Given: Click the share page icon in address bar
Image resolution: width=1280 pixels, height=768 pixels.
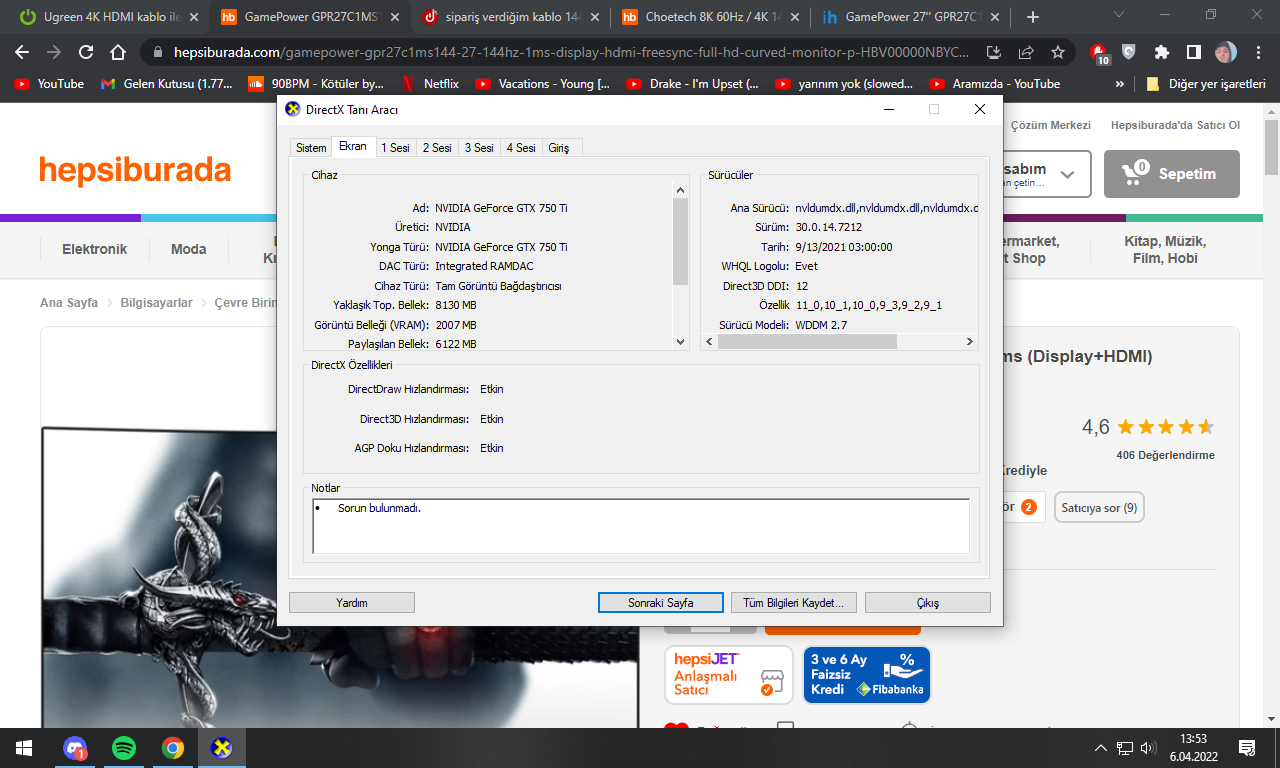Looking at the screenshot, I should (x=1026, y=52).
